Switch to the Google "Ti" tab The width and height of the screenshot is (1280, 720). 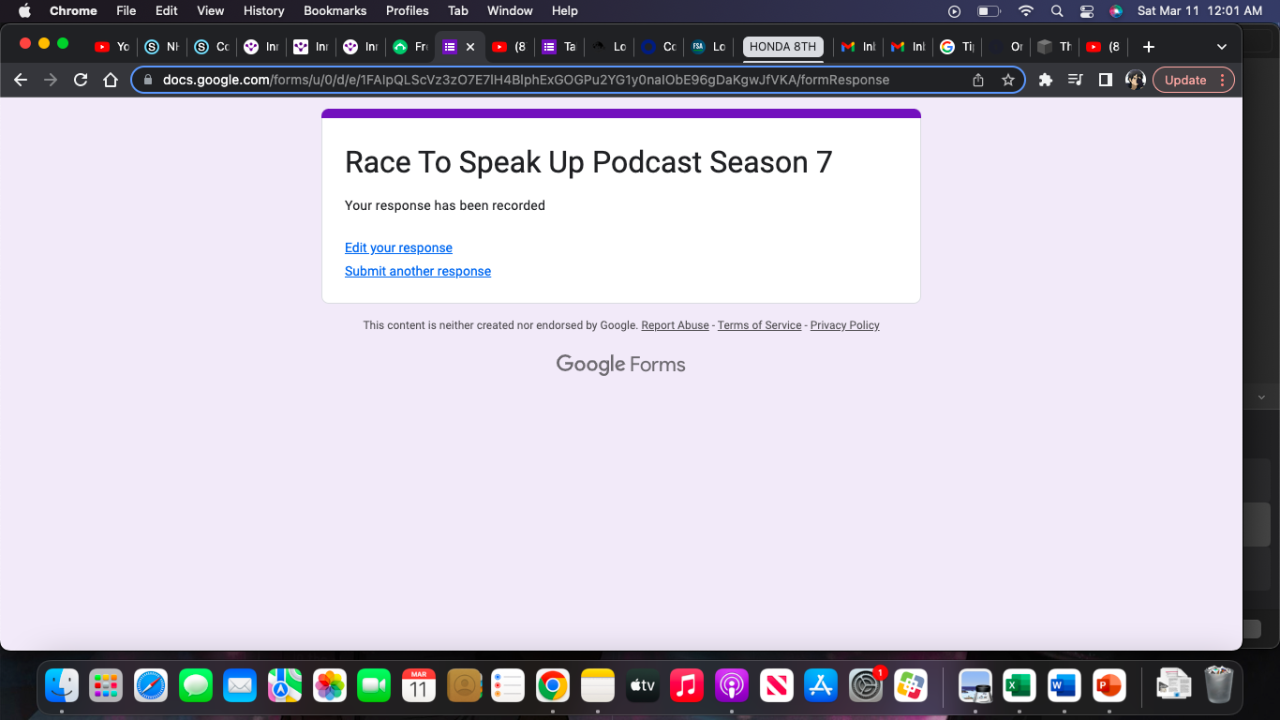(957, 47)
